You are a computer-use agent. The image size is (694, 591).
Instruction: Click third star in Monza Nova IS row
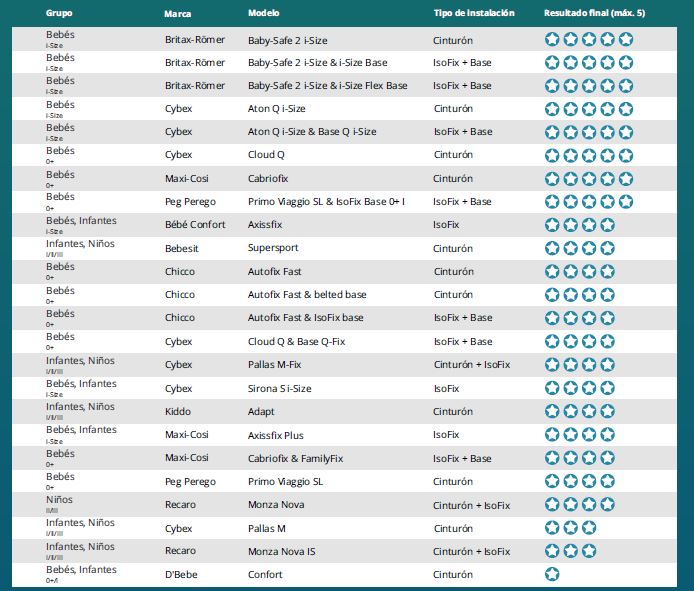click(589, 551)
